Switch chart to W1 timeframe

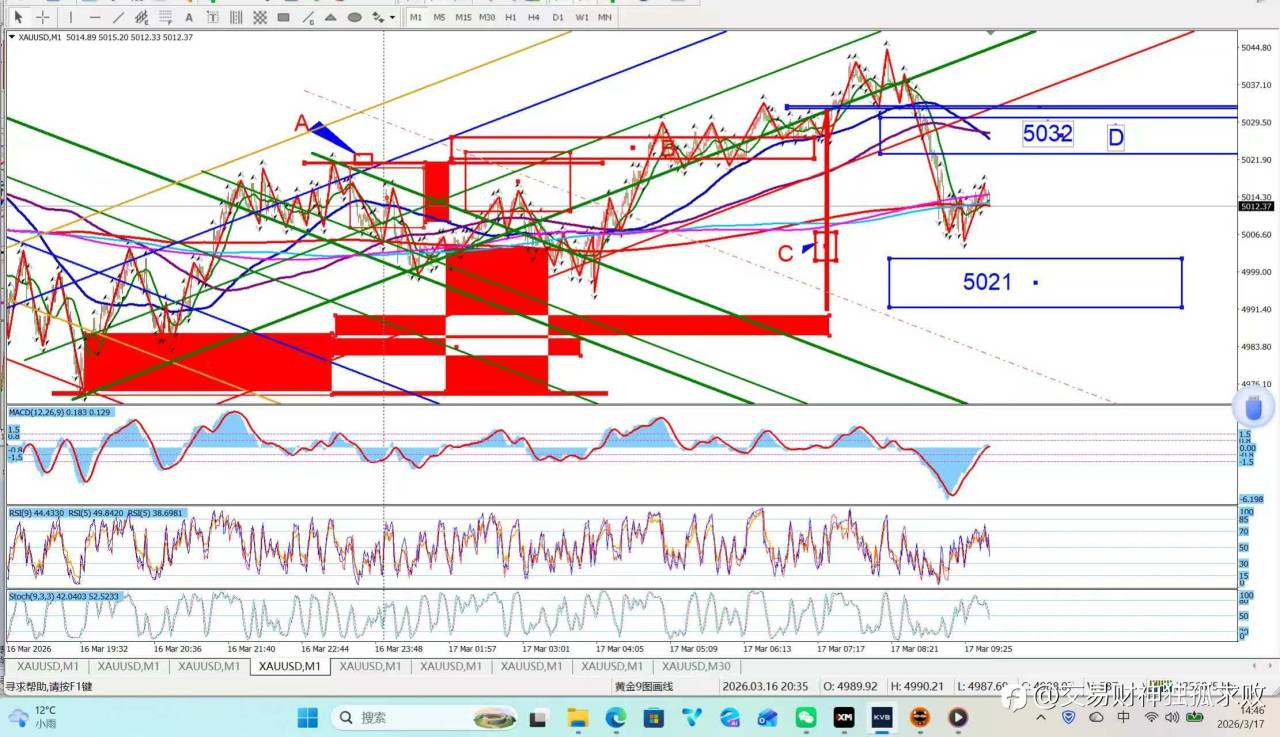(582, 17)
